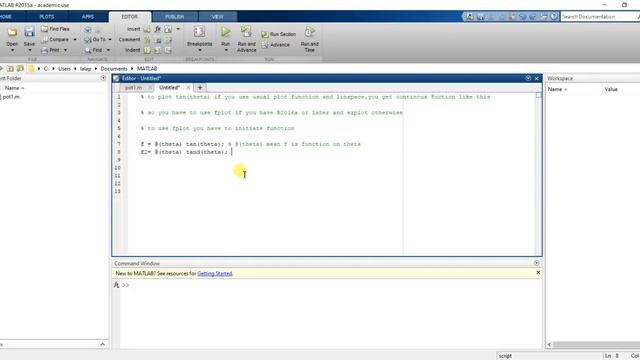Expand the Run dropdown arrow
This screenshot has width=640, height=360.
(226, 50)
